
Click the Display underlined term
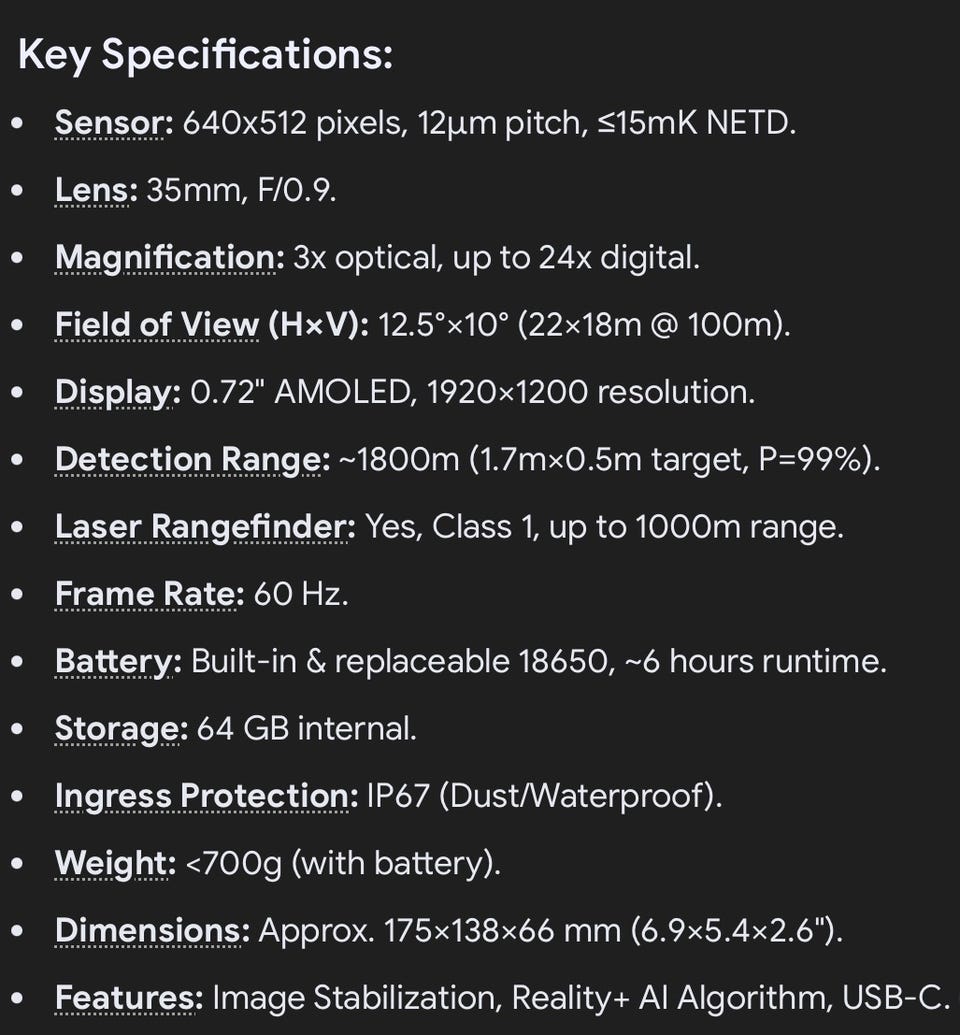pyautogui.click(x=117, y=392)
